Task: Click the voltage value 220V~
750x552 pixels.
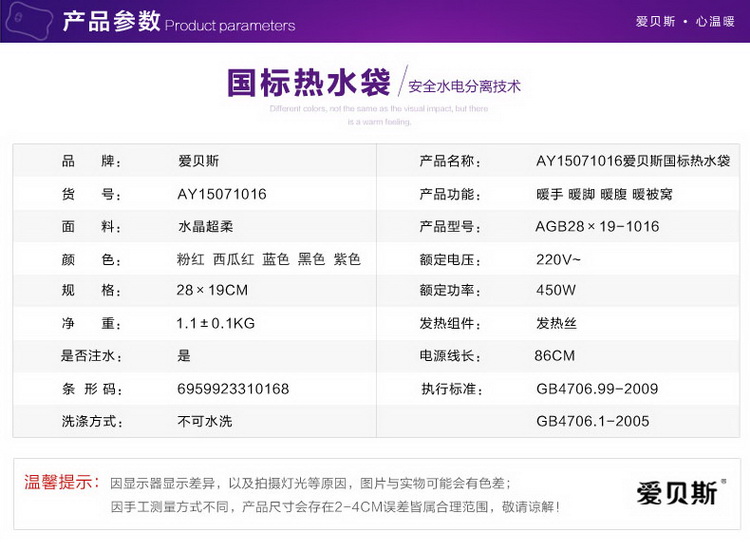Action: (x=558, y=259)
